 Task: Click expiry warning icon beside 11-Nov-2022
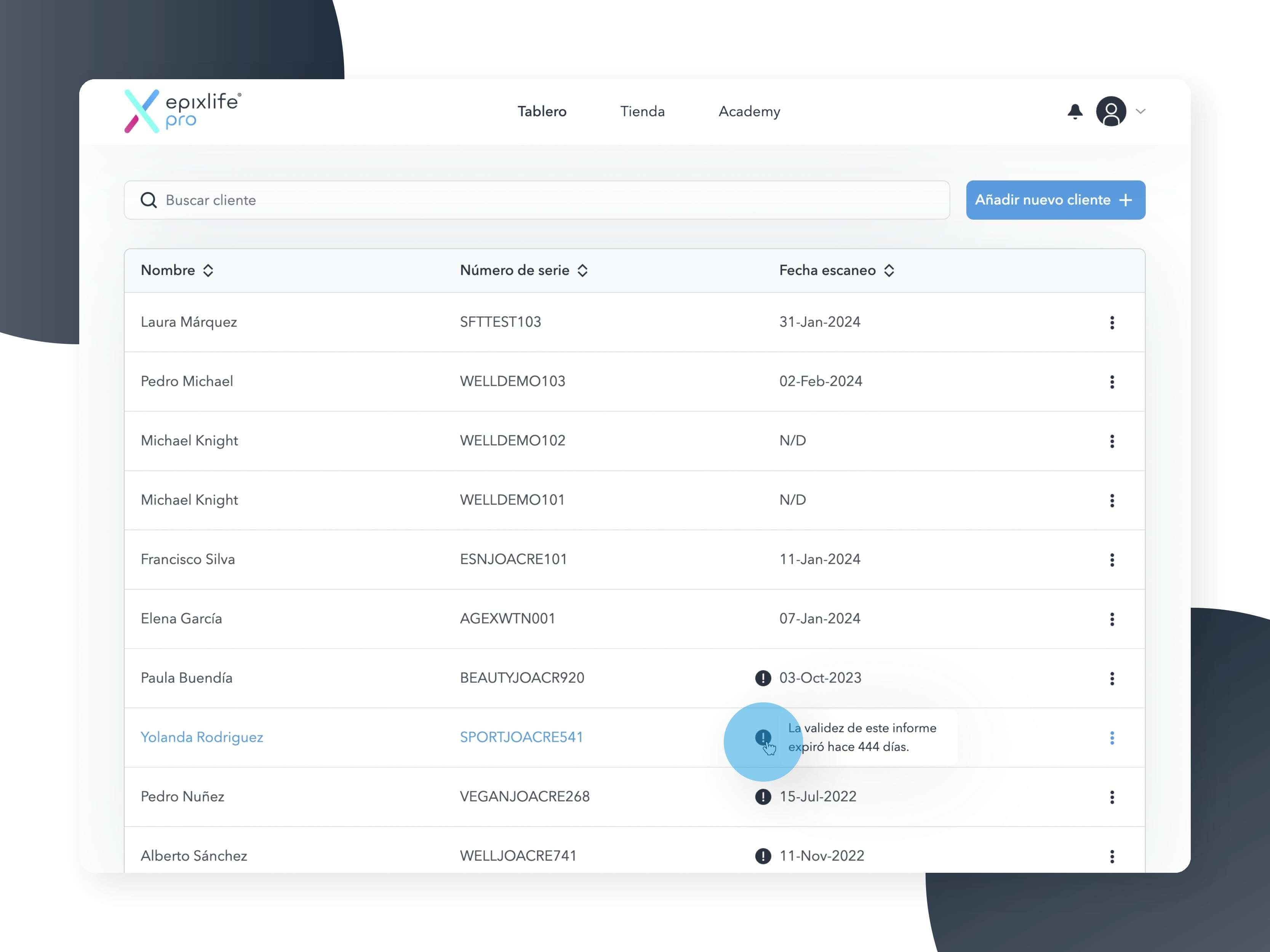763,856
